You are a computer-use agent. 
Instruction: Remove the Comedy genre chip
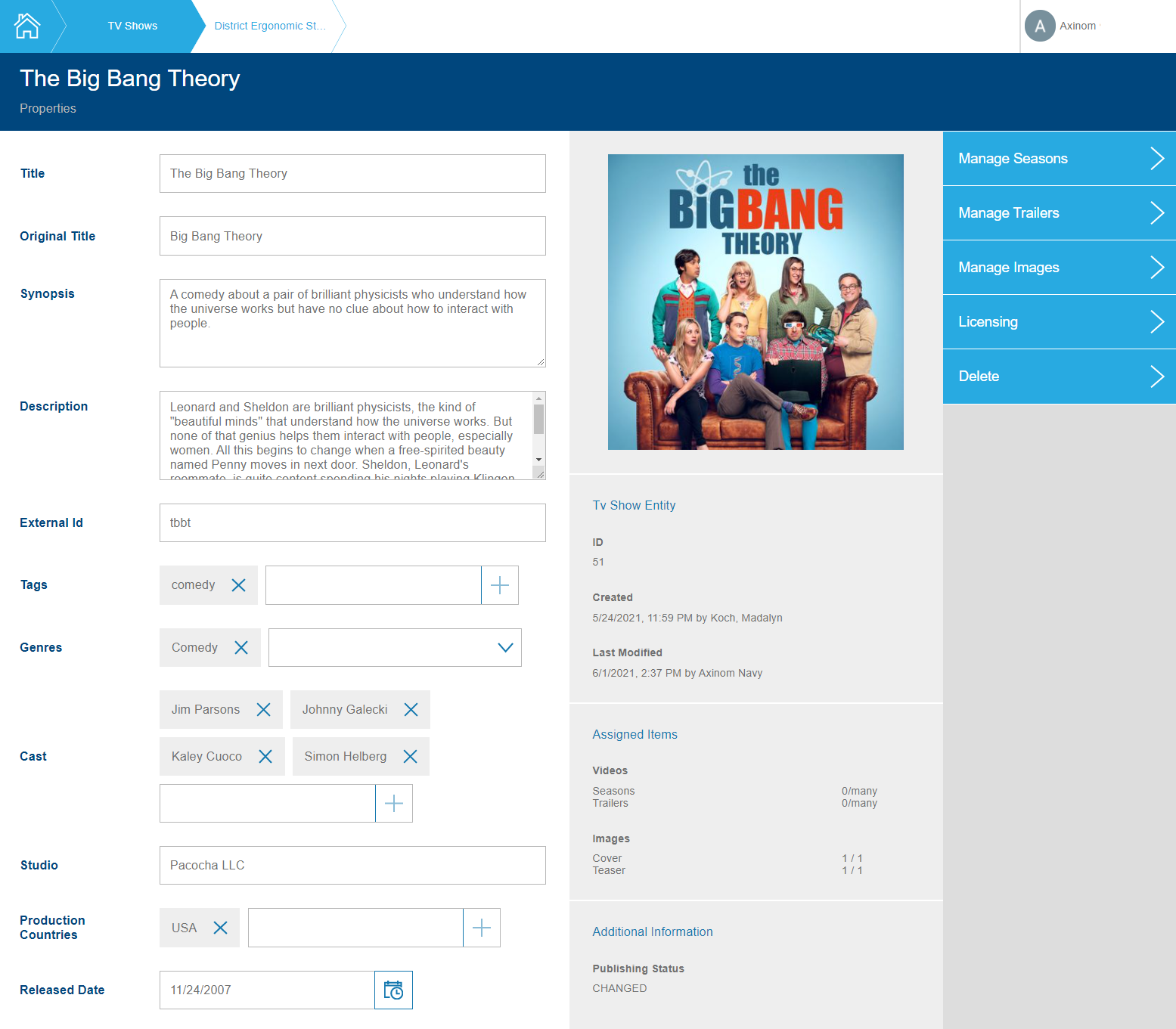click(241, 648)
